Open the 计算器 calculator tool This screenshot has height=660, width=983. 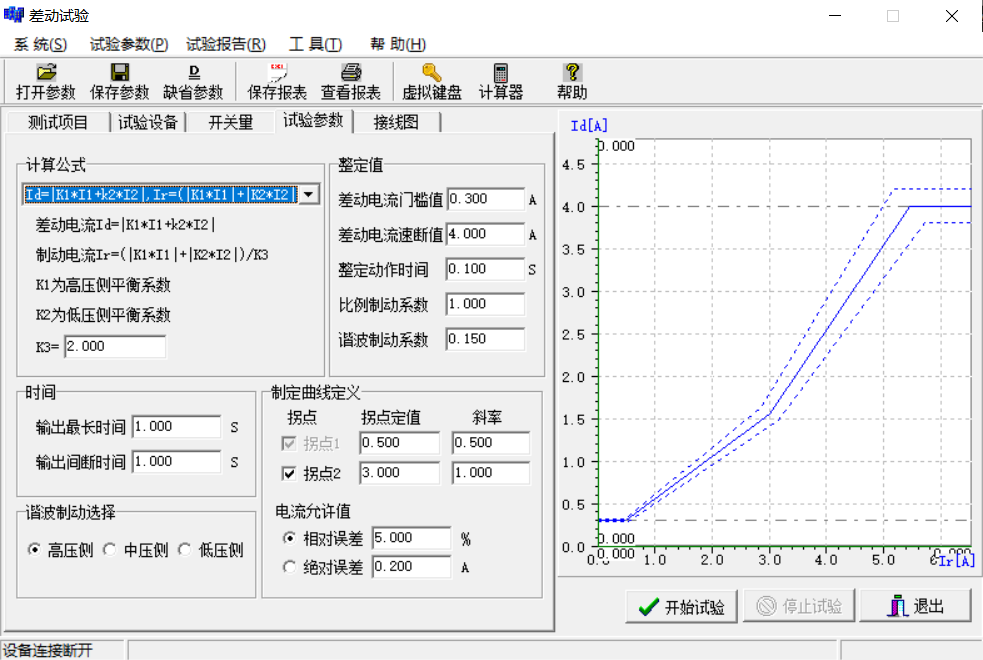[499, 80]
